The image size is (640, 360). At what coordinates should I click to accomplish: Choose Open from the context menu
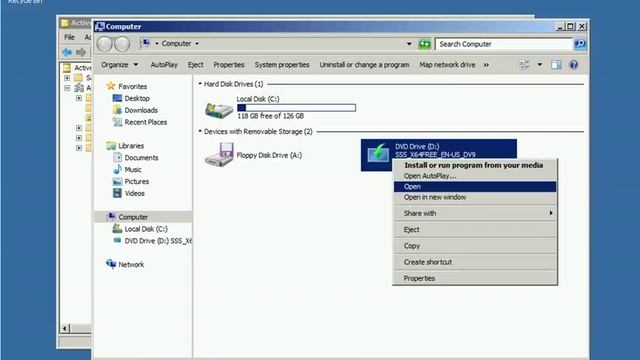(475, 187)
